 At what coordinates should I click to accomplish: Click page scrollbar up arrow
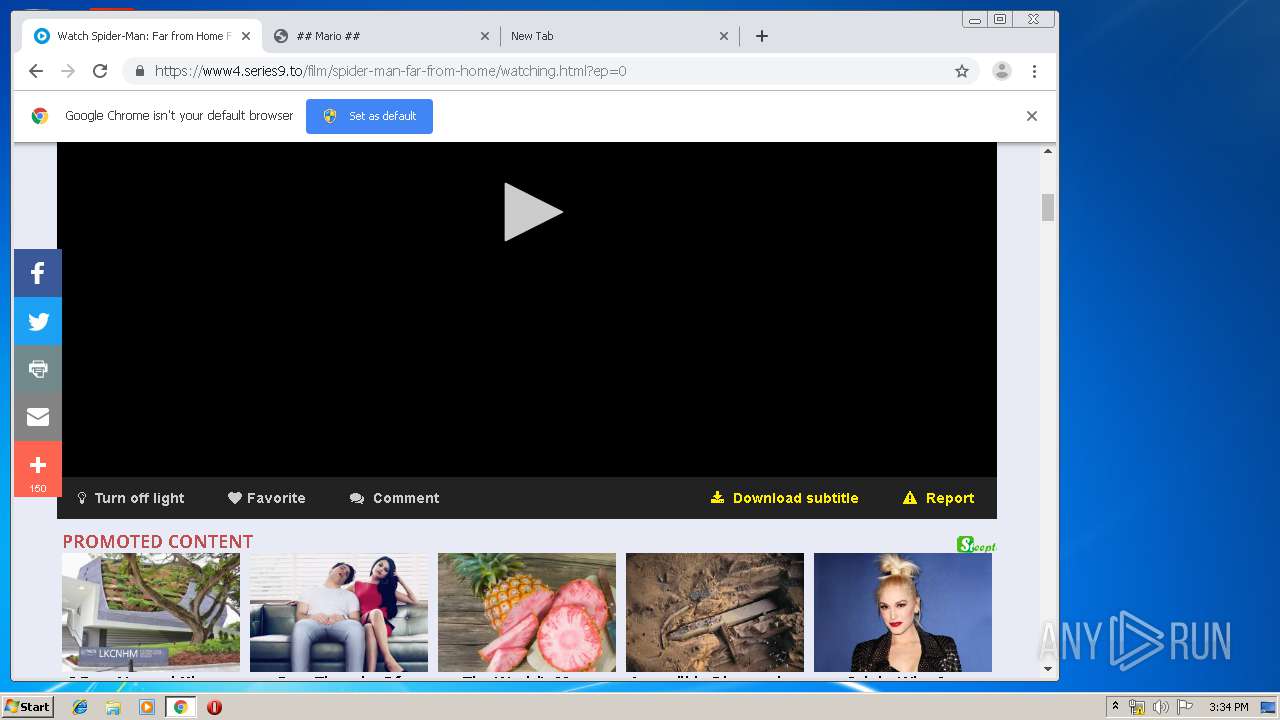1048,151
